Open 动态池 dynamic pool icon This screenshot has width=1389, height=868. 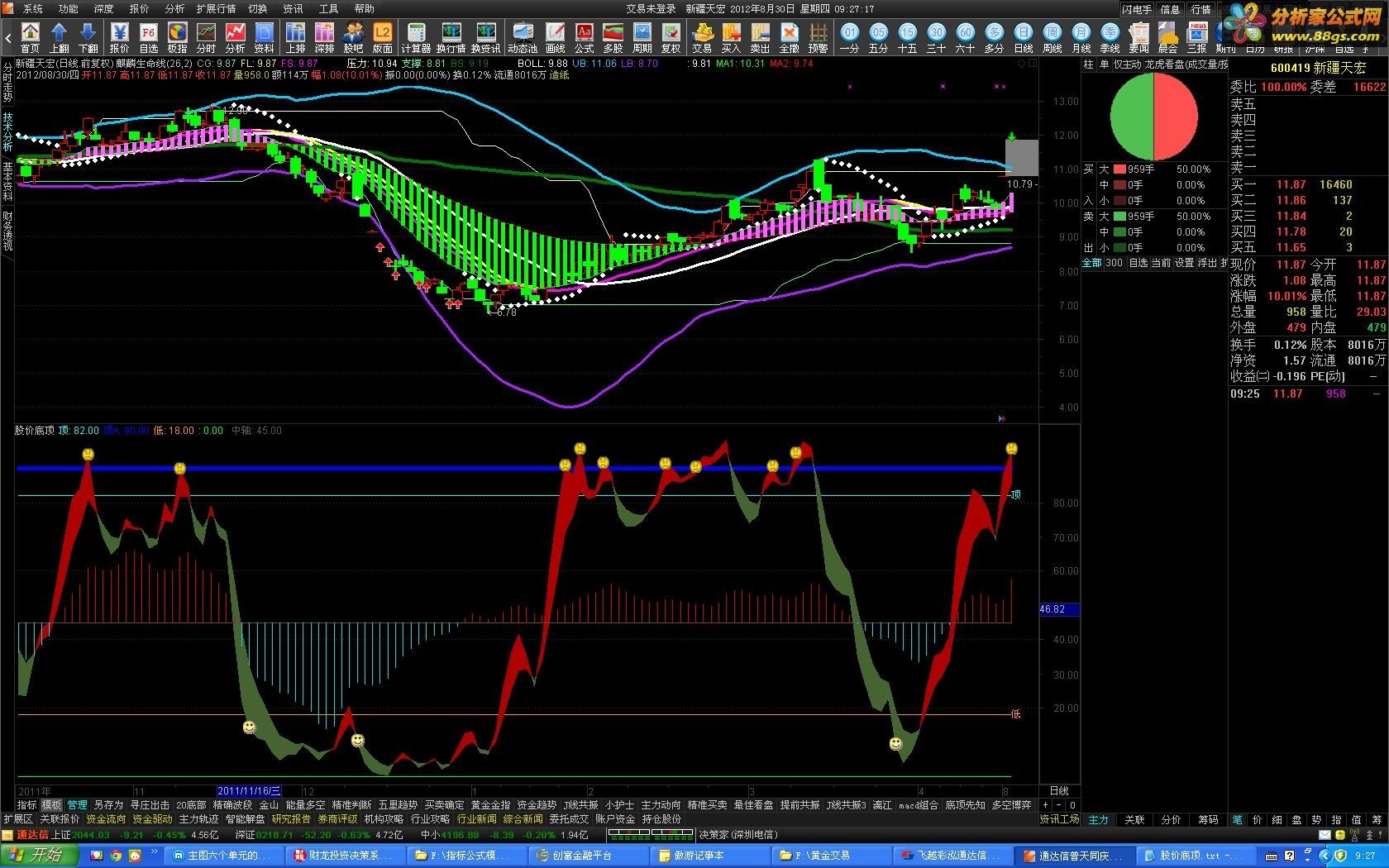pos(523,38)
